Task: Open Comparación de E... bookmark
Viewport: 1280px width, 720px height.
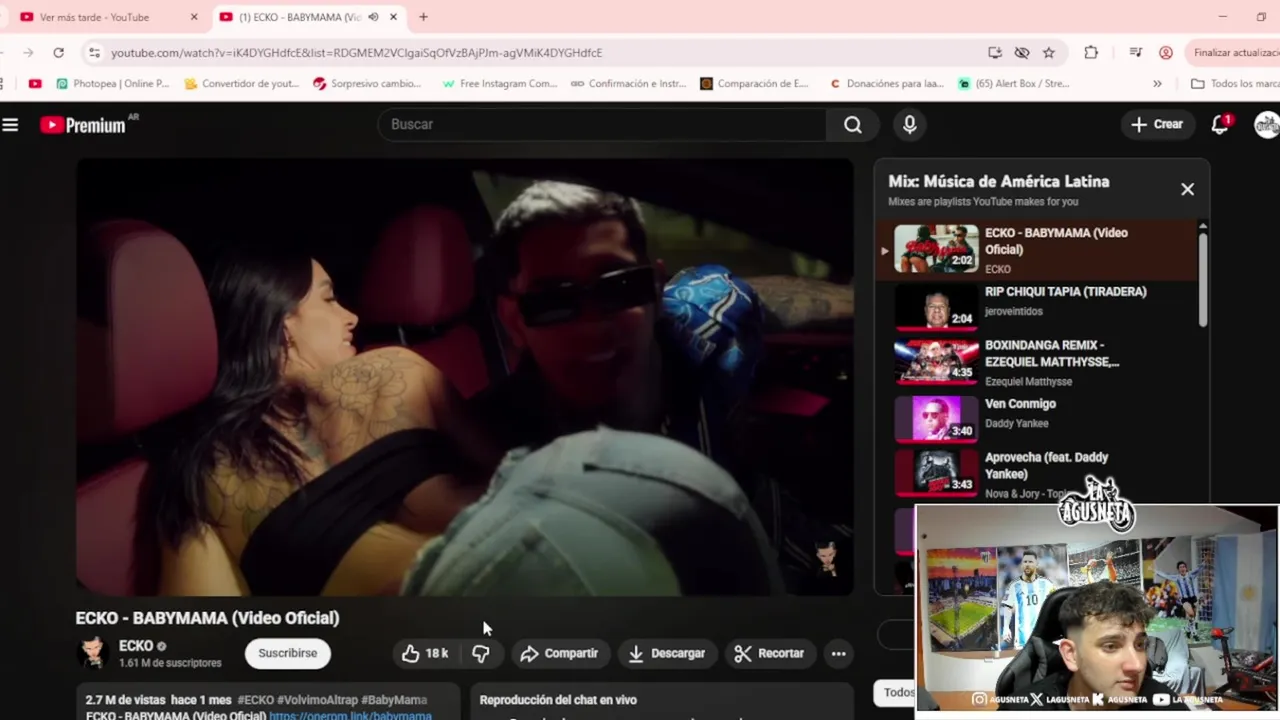Action: (x=754, y=84)
